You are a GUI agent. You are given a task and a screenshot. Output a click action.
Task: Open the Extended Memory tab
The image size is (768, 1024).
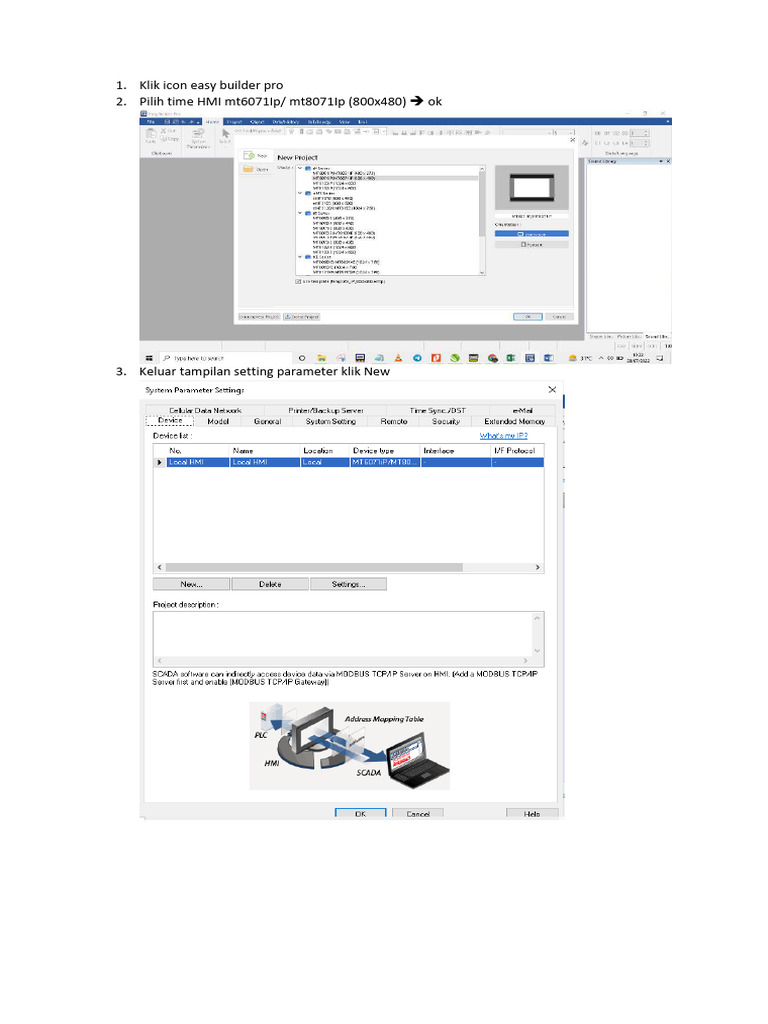515,421
